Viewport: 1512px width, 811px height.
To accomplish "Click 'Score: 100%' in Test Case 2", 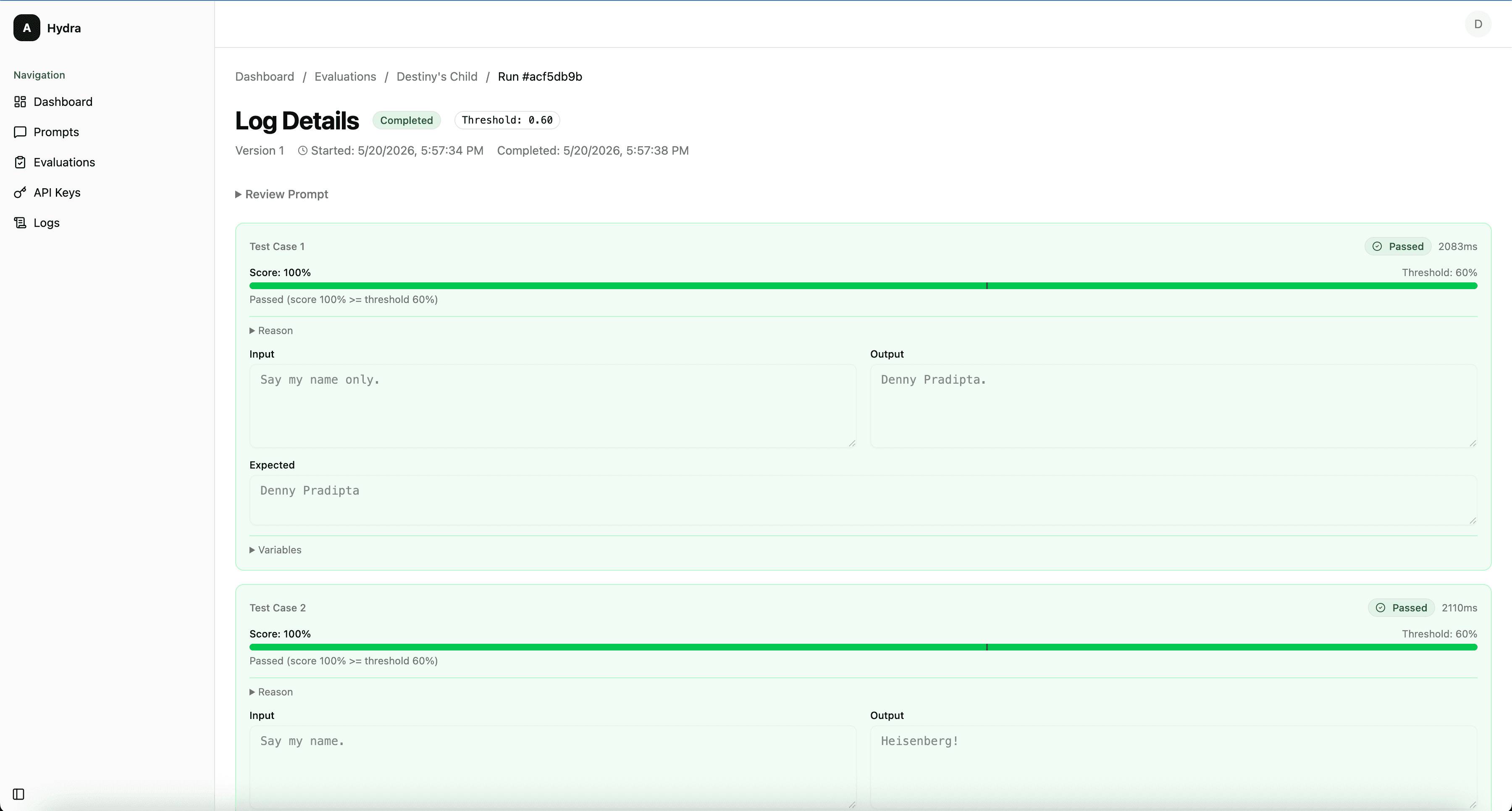I will point(280,634).
